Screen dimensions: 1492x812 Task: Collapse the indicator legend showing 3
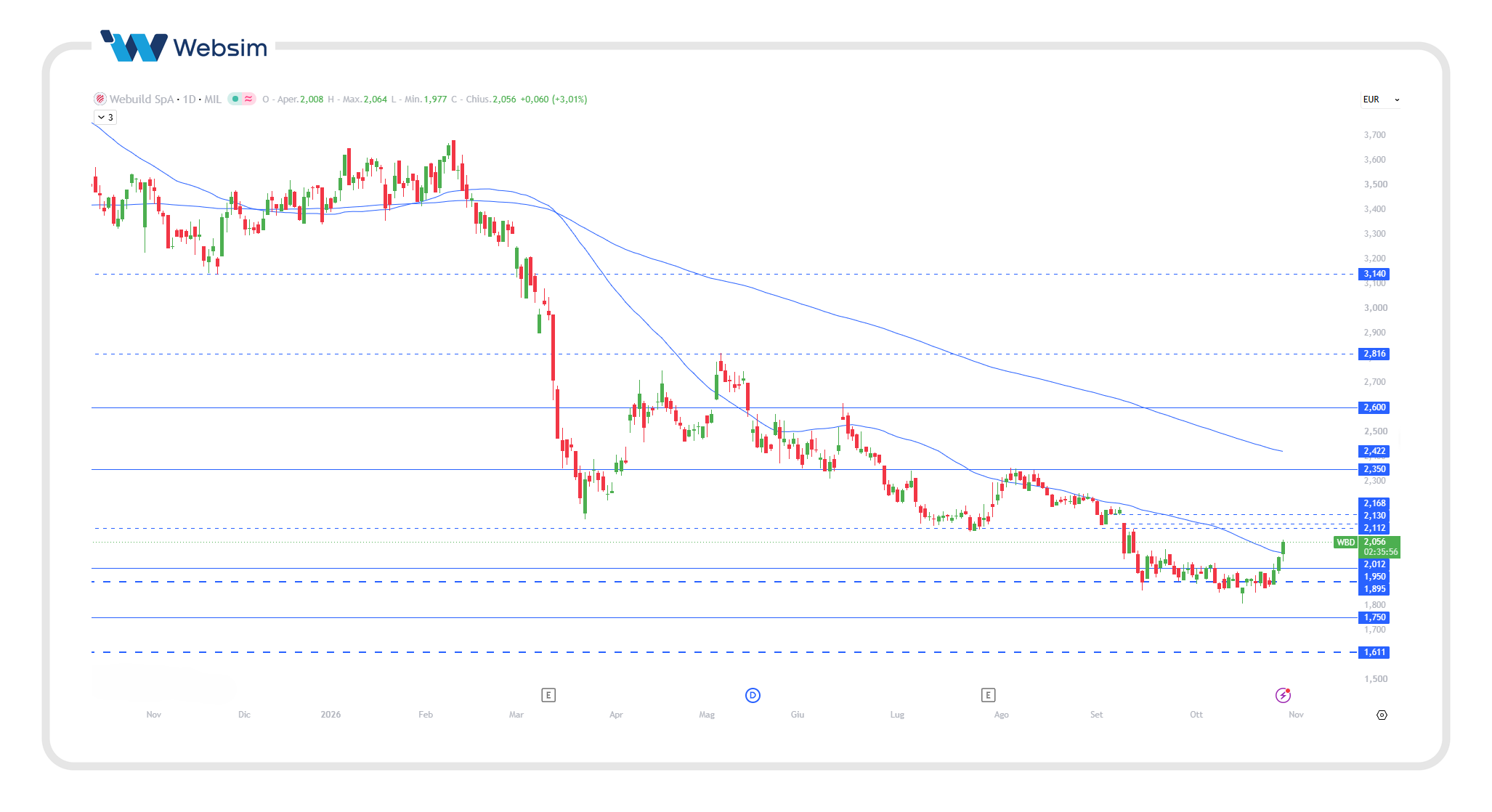[105, 117]
